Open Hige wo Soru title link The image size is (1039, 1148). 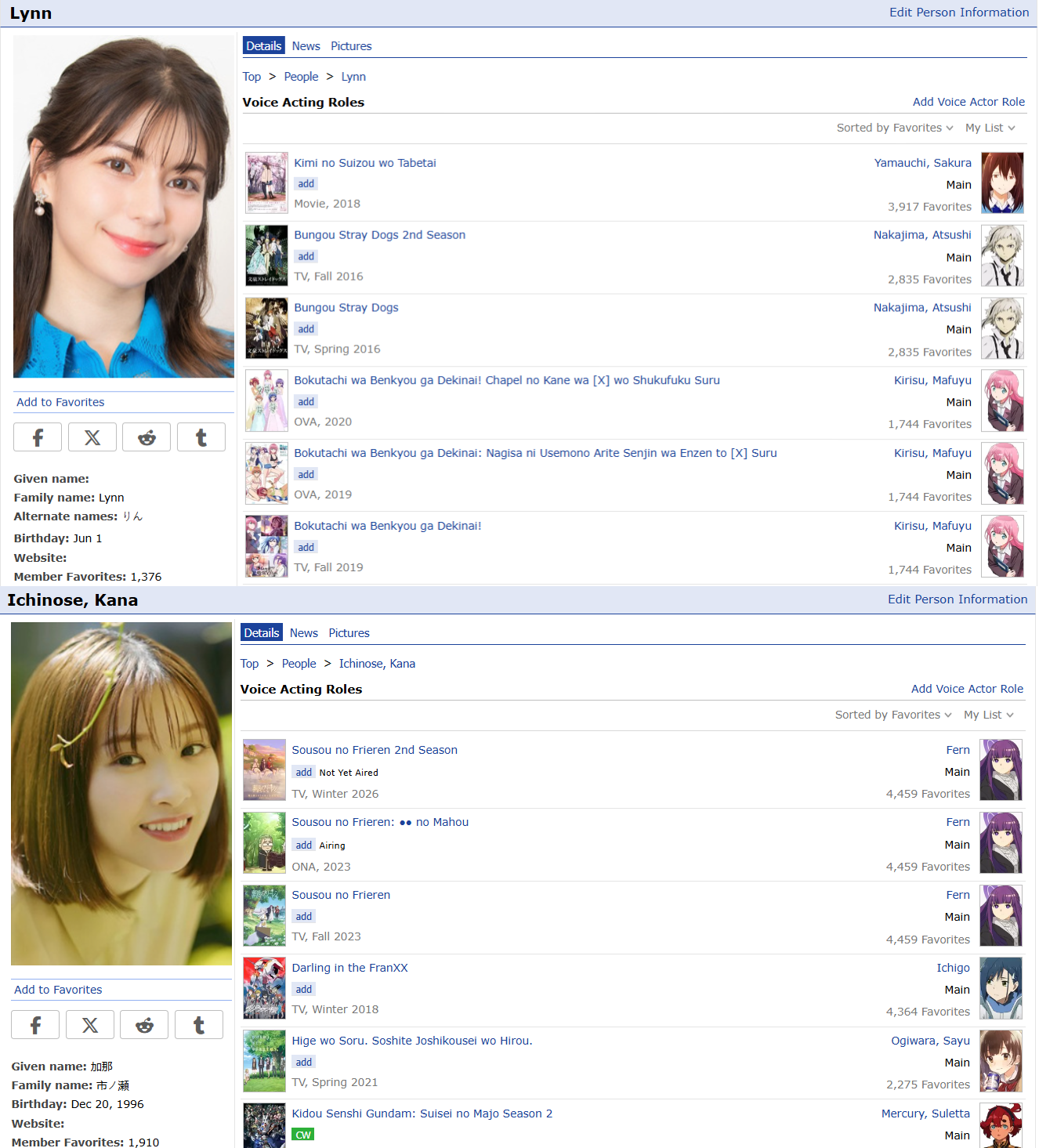click(x=412, y=1041)
